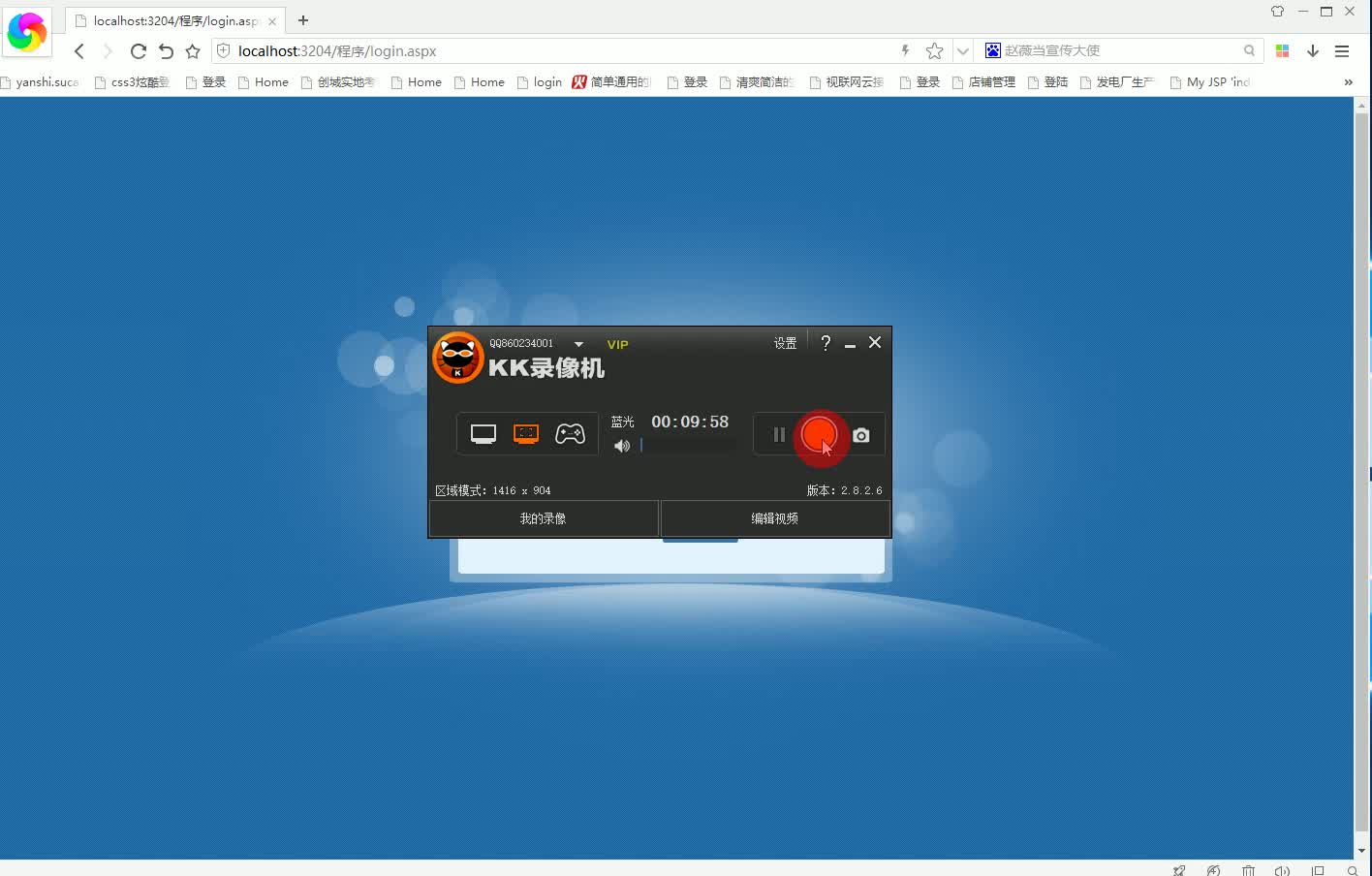1372x876 pixels.
Task: Open the downloads arrow icon
Action: click(x=1313, y=50)
